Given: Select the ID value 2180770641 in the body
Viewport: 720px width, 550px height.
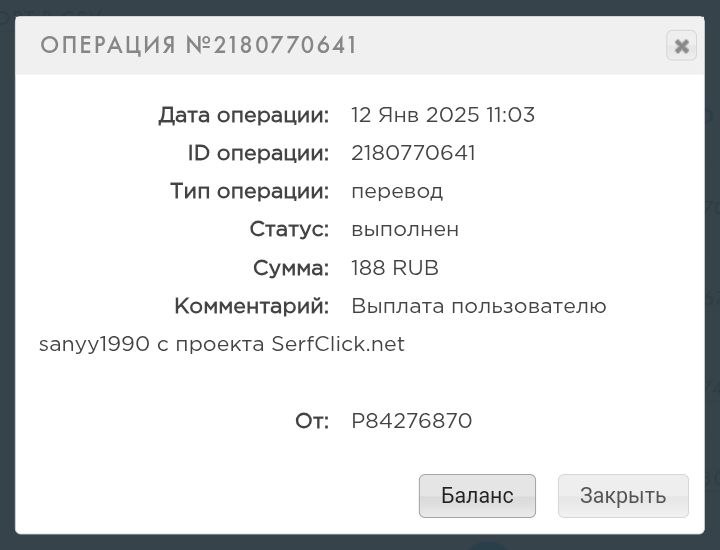Looking at the screenshot, I should 413,153.
